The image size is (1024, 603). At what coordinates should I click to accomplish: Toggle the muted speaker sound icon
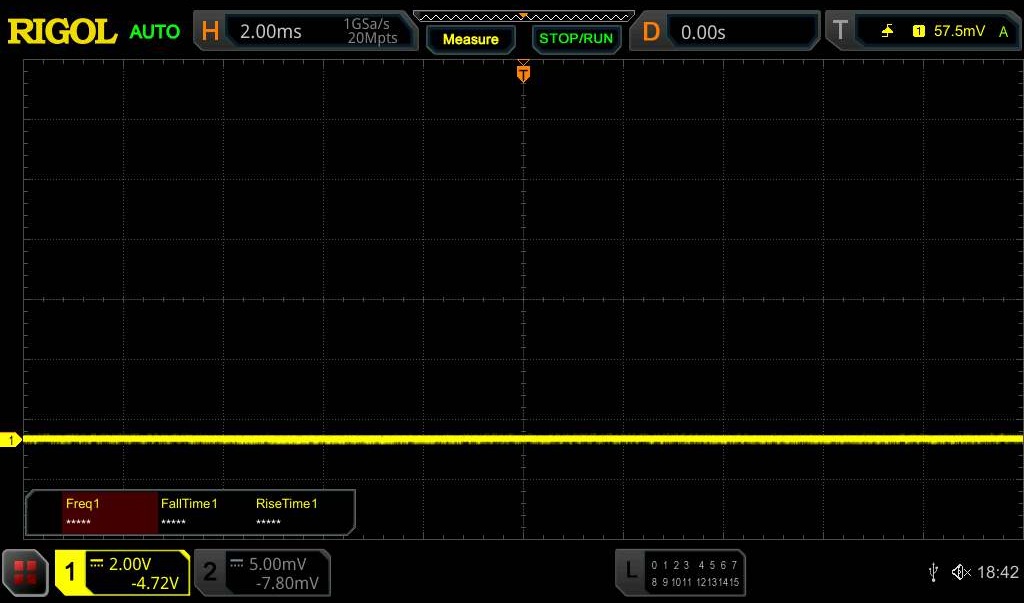(960, 572)
